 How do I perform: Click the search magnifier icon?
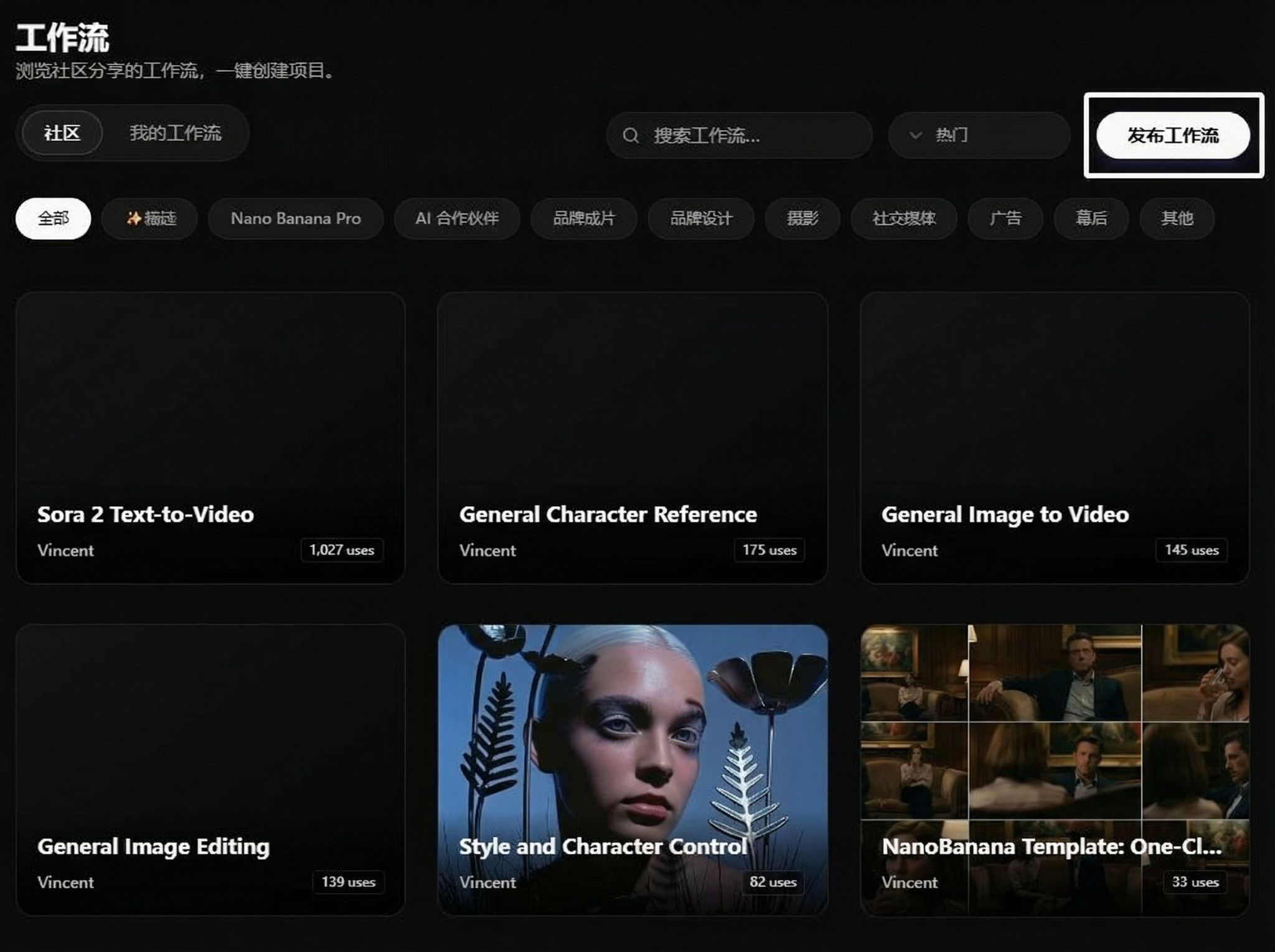(x=630, y=135)
